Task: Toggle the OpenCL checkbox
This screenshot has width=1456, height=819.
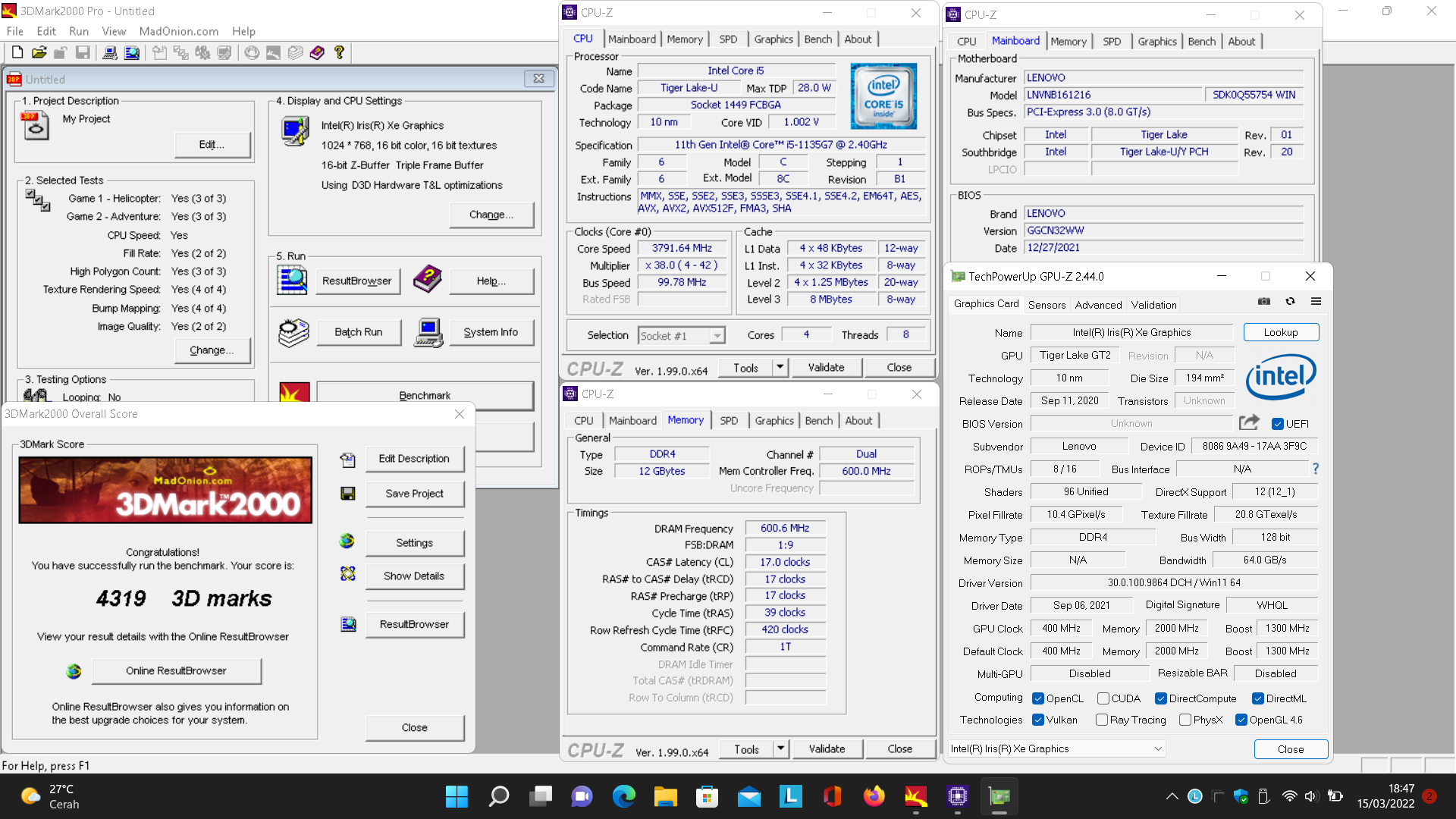Action: (x=1038, y=698)
